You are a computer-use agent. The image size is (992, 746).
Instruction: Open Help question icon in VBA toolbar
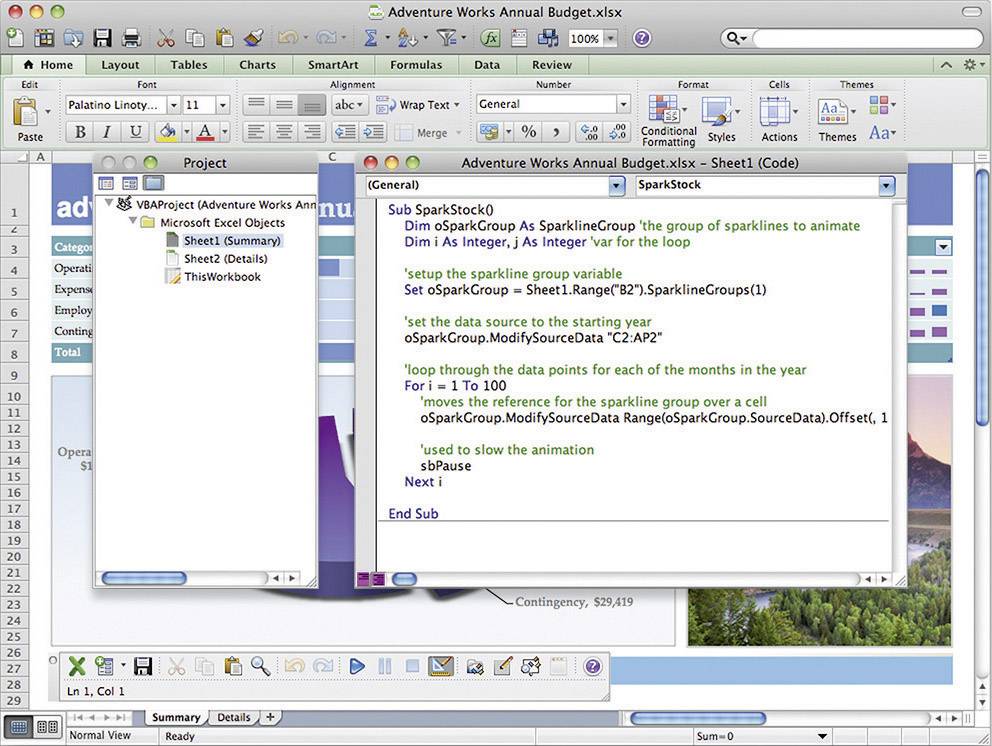[592, 666]
